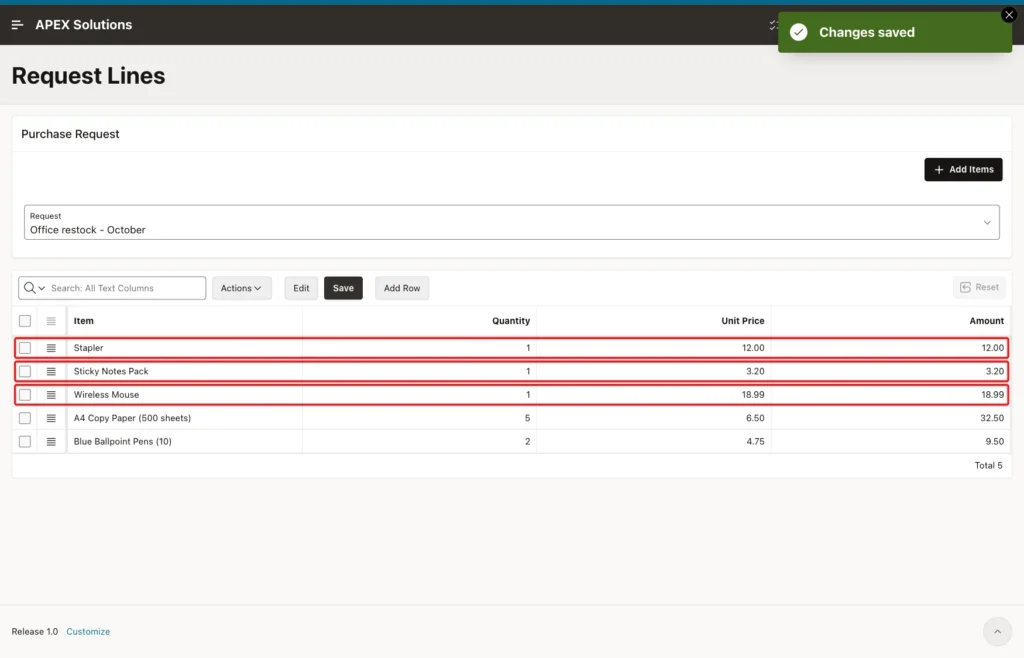
Task: Open the Actions menu
Action: point(241,288)
